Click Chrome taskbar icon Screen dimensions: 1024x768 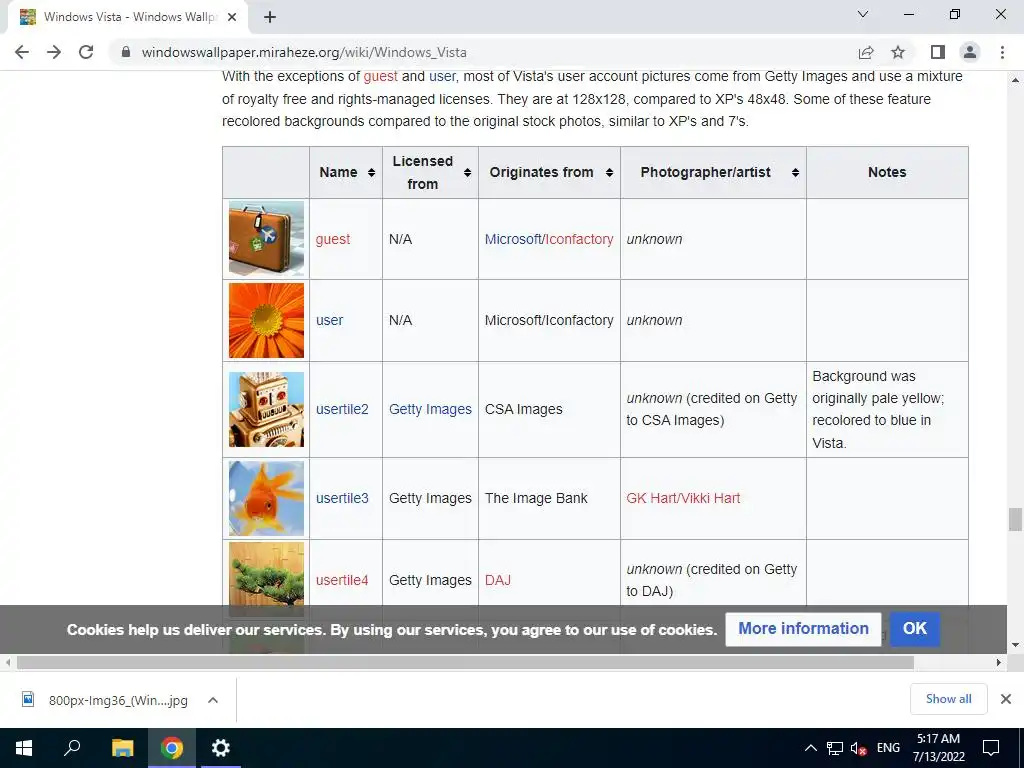click(x=172, y=748)
